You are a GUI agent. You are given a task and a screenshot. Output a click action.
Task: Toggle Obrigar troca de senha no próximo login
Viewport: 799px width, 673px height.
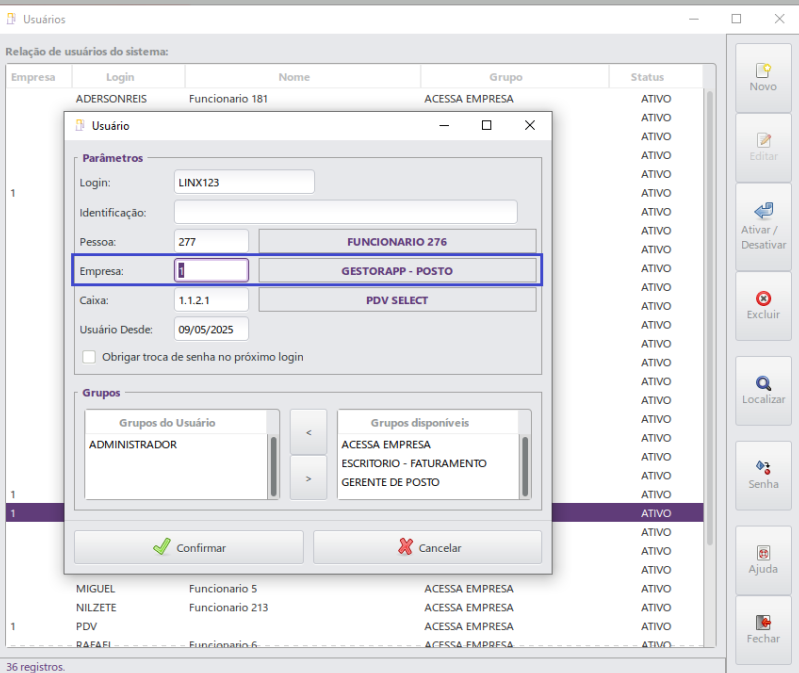(89, 357)
